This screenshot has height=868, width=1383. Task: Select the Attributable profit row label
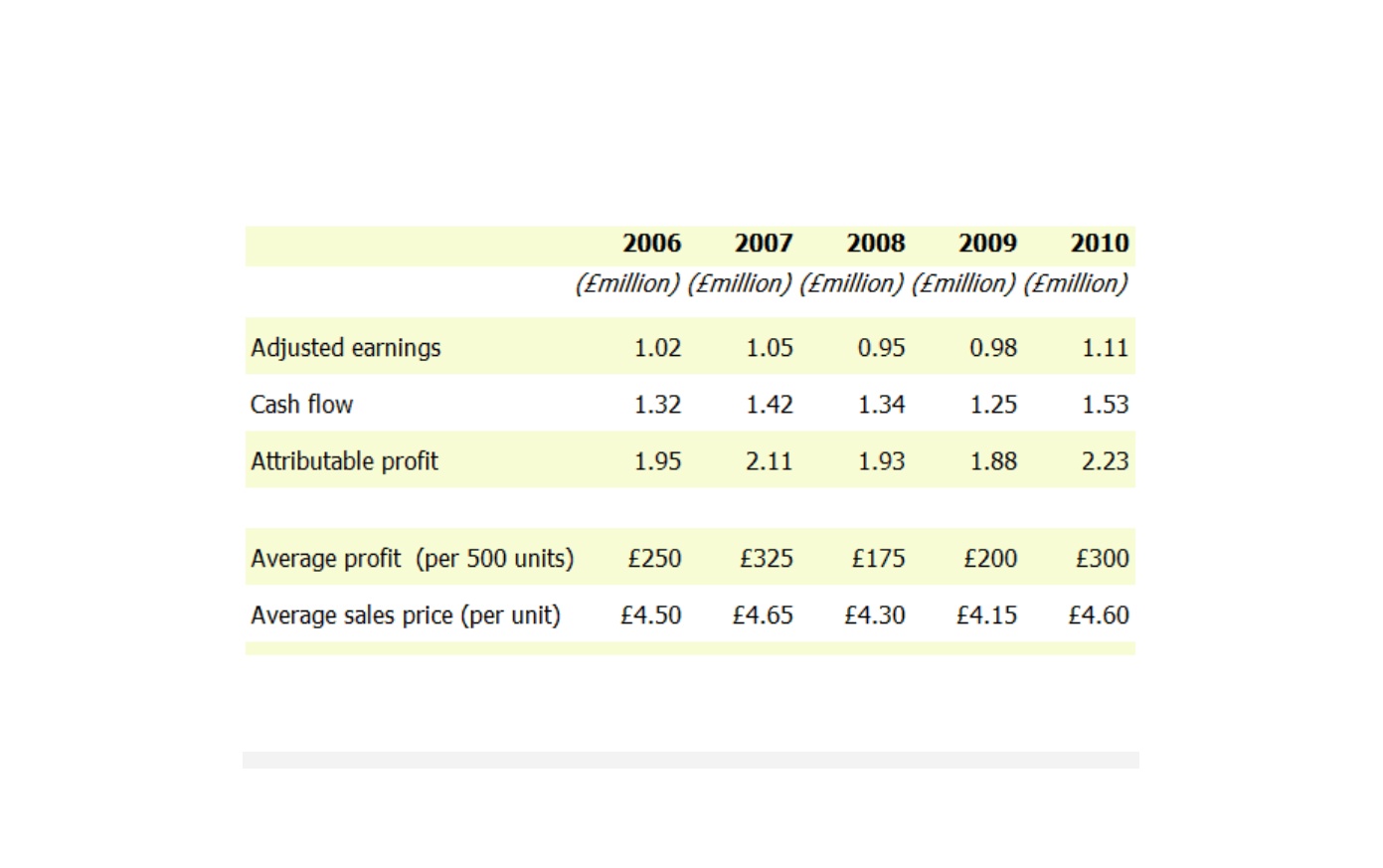pos(344,461)
